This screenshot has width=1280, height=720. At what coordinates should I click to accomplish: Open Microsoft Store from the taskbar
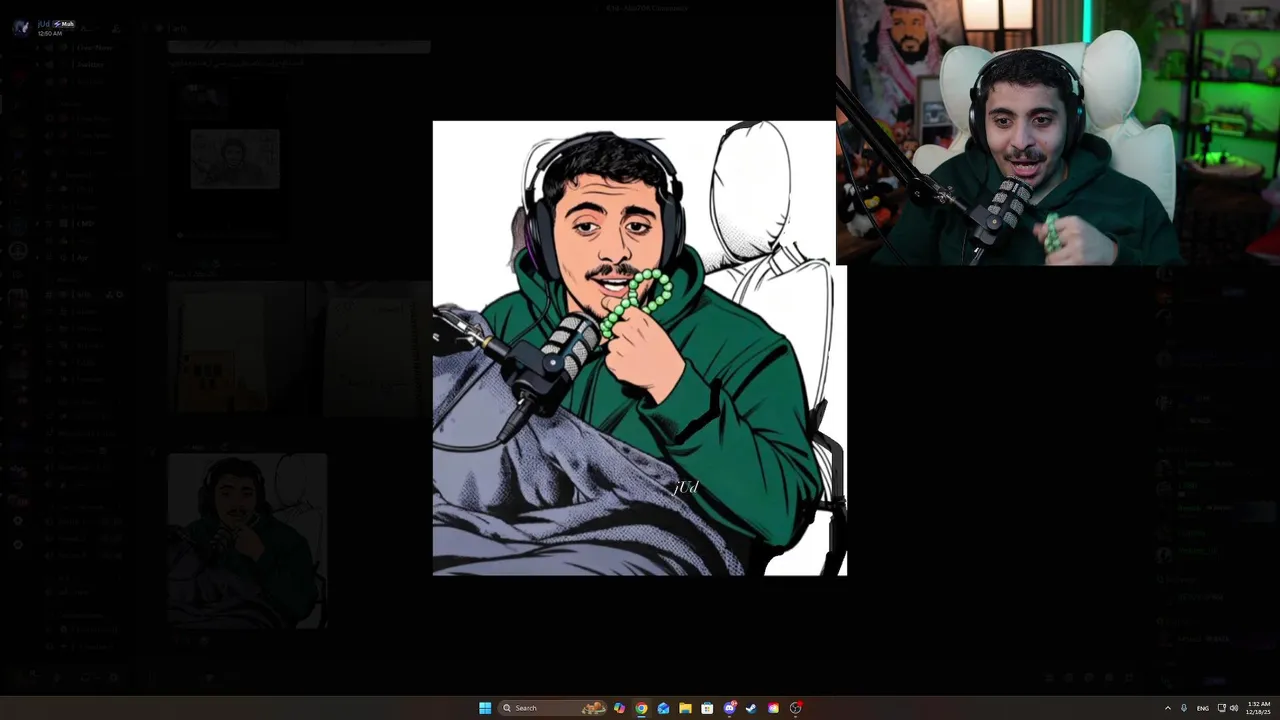707,708
